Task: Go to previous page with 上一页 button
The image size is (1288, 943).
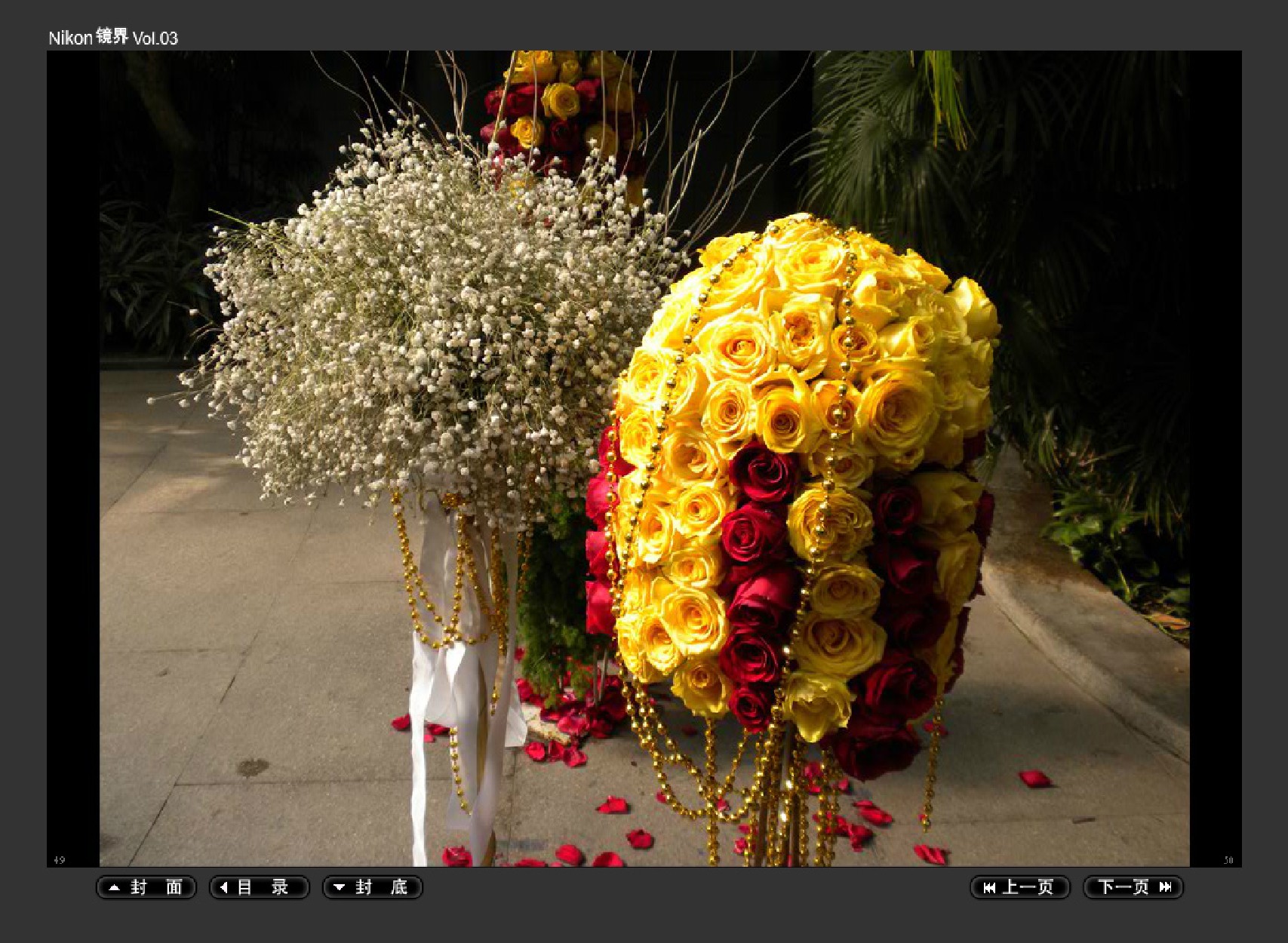Action: [x=1020, y=887]
